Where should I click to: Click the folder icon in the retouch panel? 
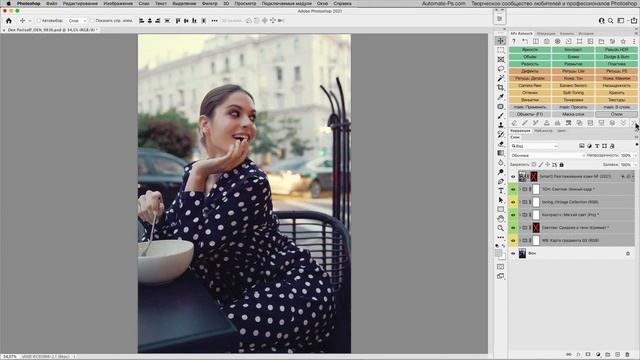click(601, 41)
